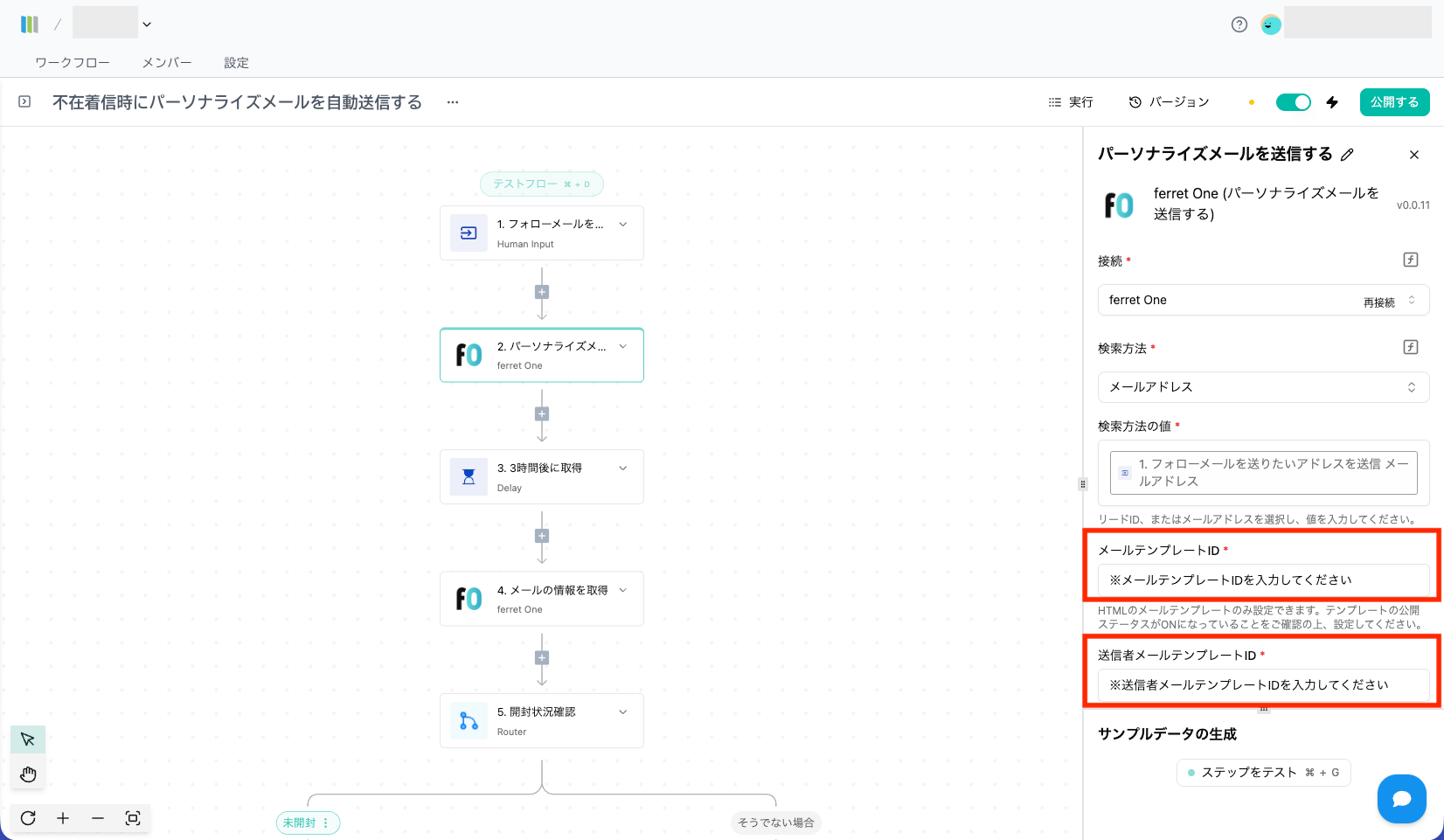Click the user avatar icon
The image size is (1444, 840).
pos(1271,24)
